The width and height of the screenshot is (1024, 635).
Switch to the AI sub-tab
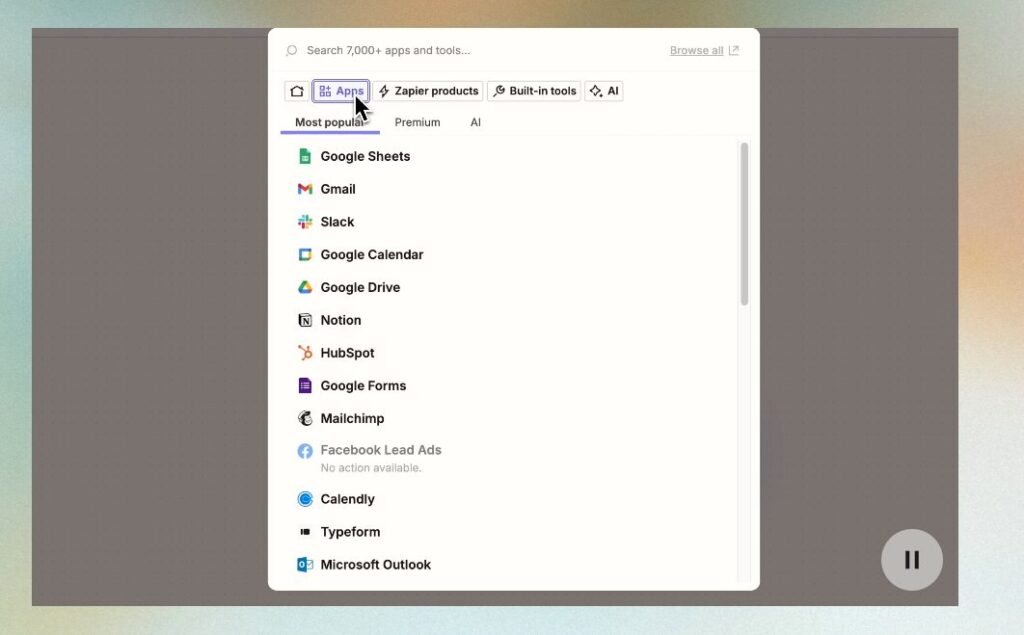click(475, 122)
